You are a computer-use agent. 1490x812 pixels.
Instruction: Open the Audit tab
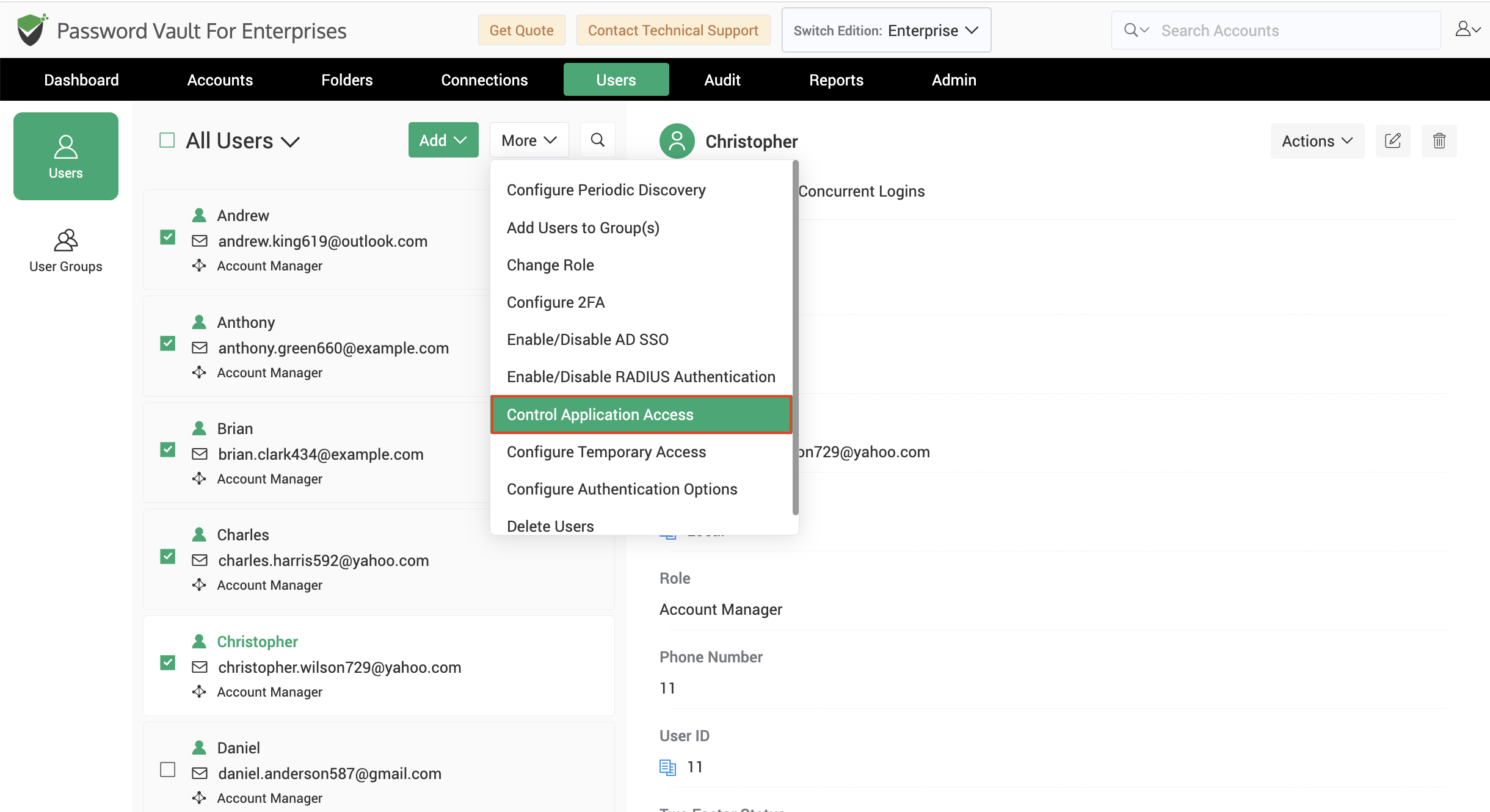pyautogui.click(x=722, y=80)
